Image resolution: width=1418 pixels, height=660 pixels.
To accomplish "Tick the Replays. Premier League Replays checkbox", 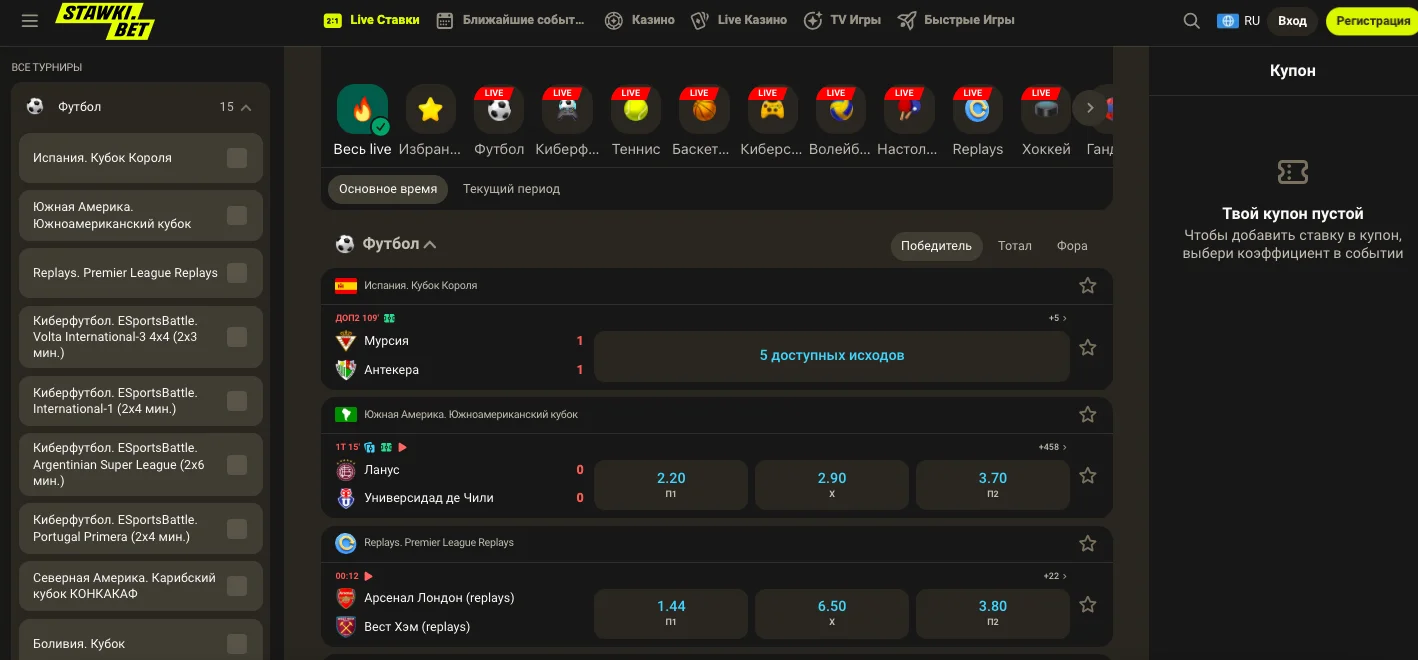I will (237, 273).
